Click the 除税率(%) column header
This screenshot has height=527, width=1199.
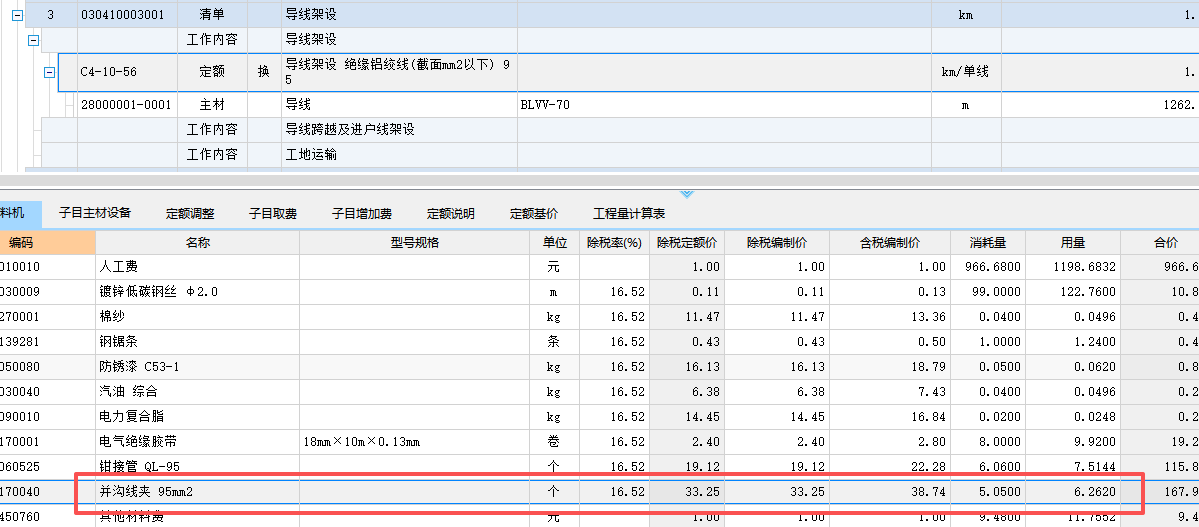[614, 242]
